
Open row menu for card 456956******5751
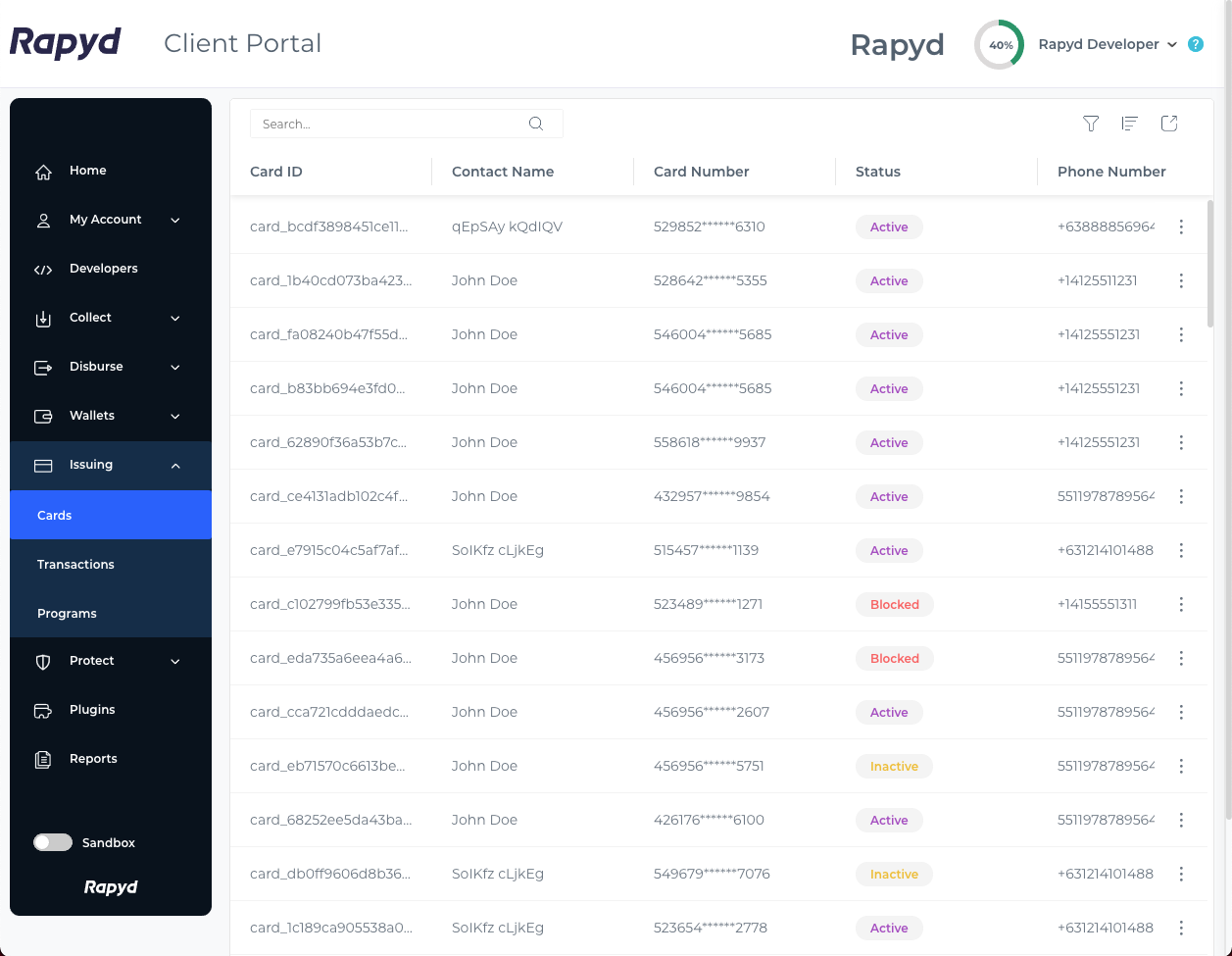click(x=1181, y=766)
